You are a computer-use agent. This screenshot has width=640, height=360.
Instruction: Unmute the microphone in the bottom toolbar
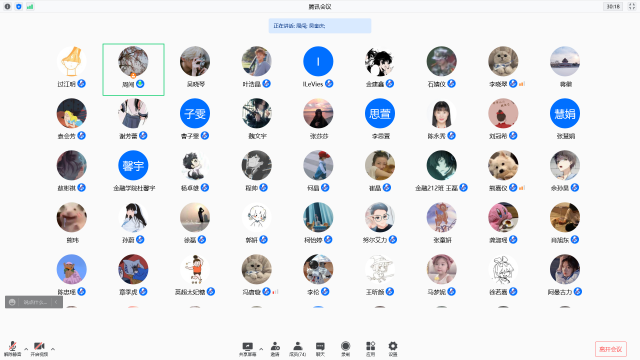[x=13, y=349]
